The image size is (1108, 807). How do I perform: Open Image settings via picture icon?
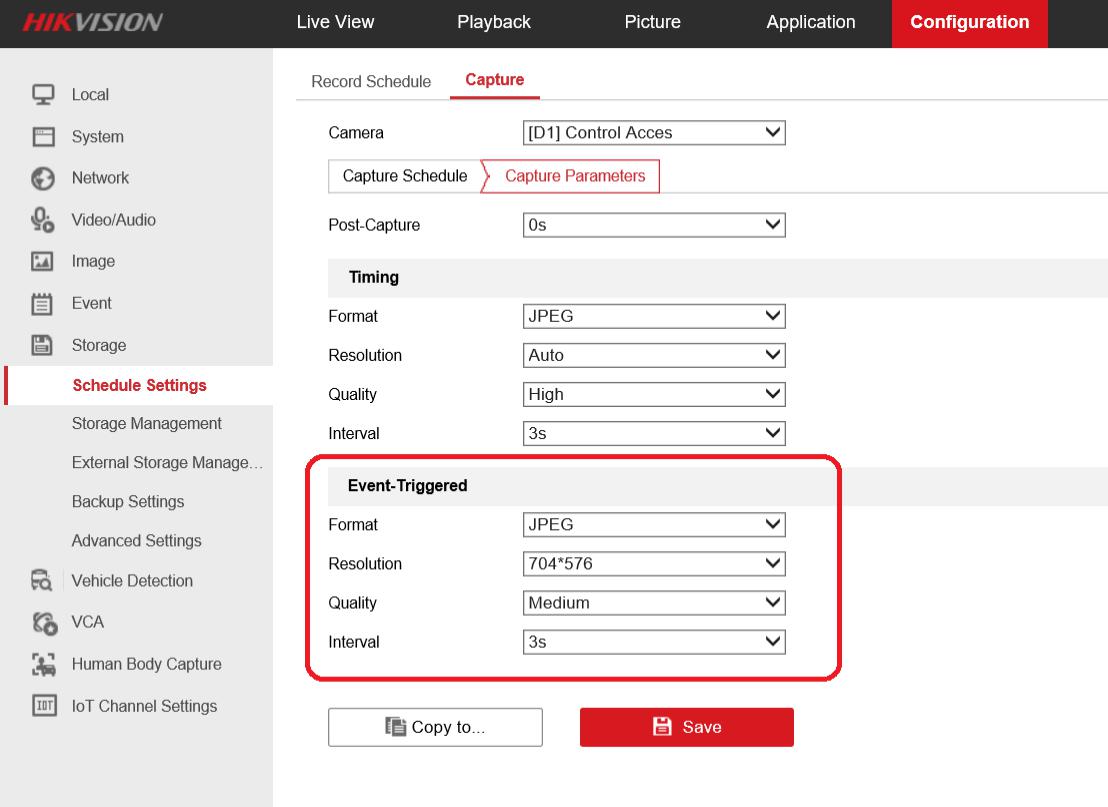[43, 261]
